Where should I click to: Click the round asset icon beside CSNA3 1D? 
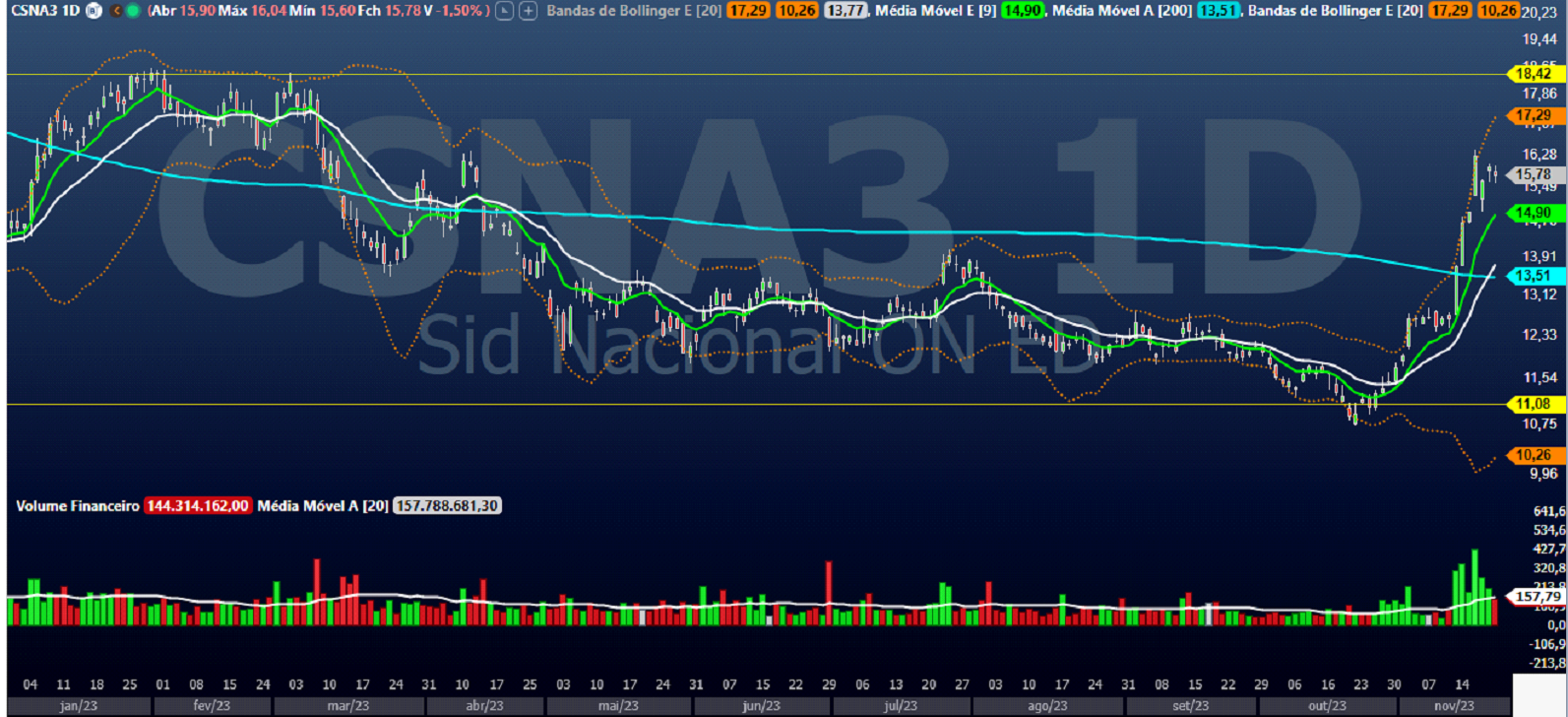[x=94, y=11]
